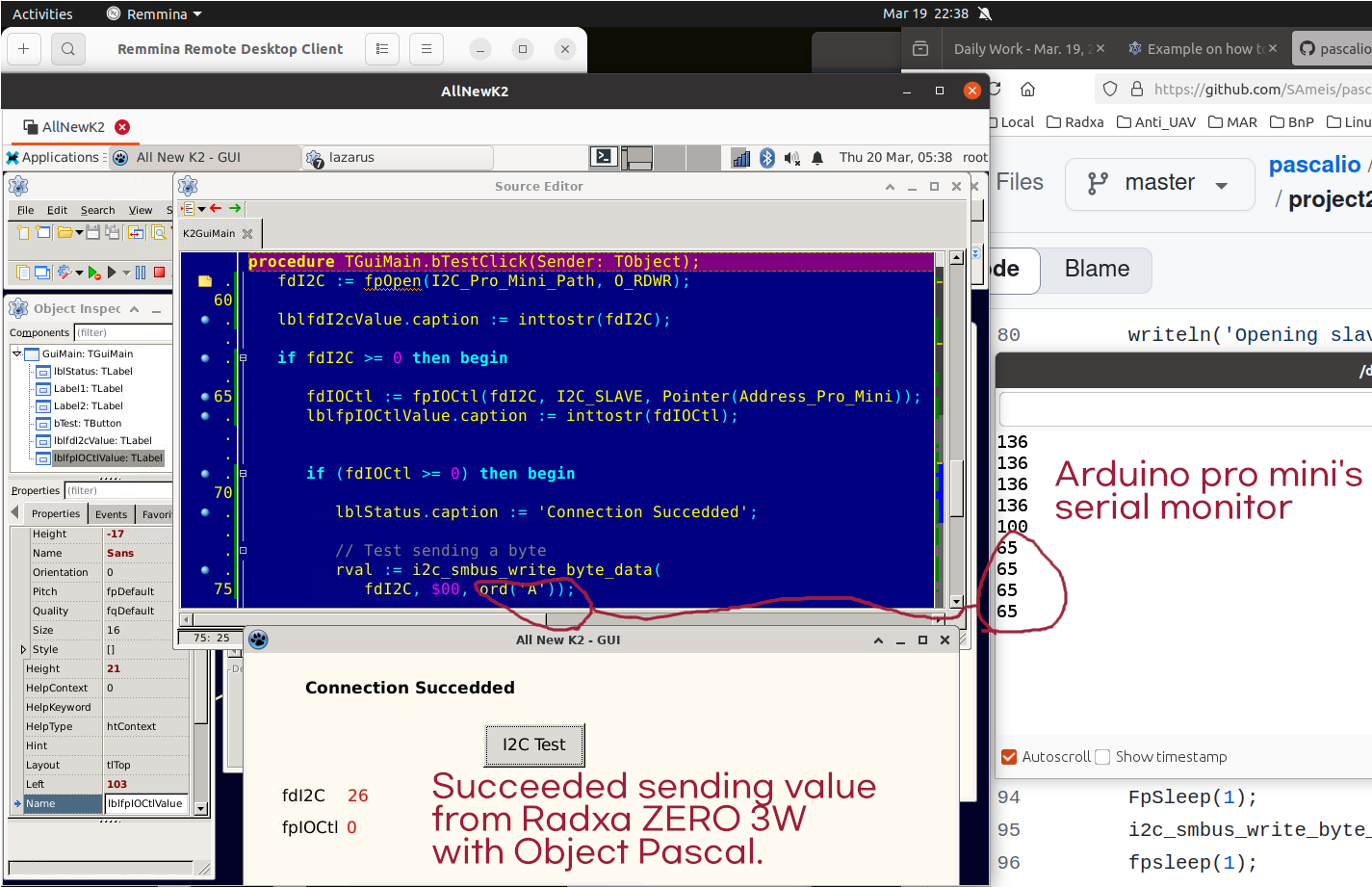Click the Source Editor vertical scrollbar
The height and width of the screenshot is (887, 1372).
(956, 429)
